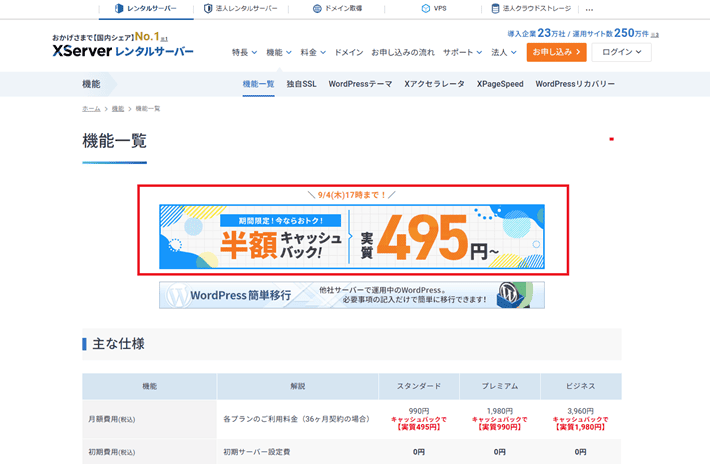Select the Xアクセラレータ tab
The height and width of the screenshot is (464, 710).
(434, 84)
